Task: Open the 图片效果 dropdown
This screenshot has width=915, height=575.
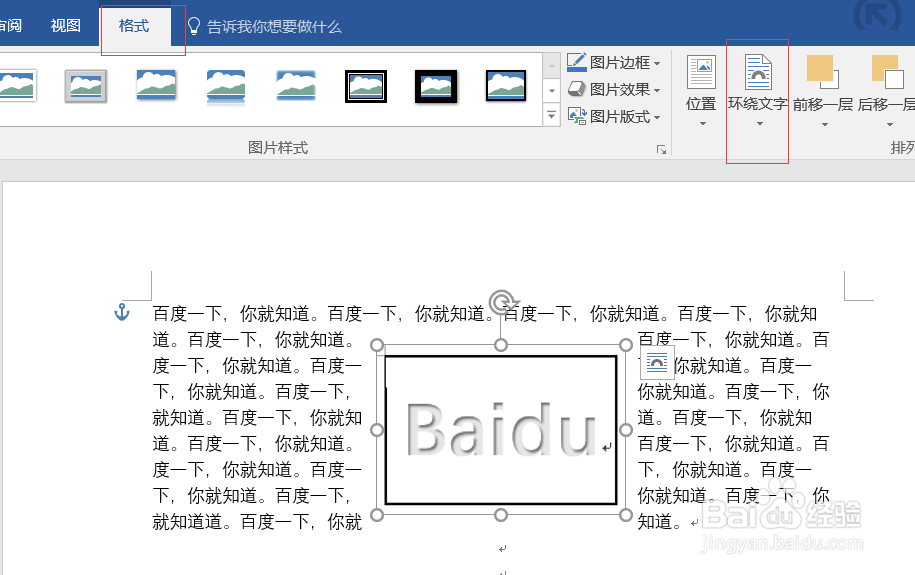Action: pos(614,89)
